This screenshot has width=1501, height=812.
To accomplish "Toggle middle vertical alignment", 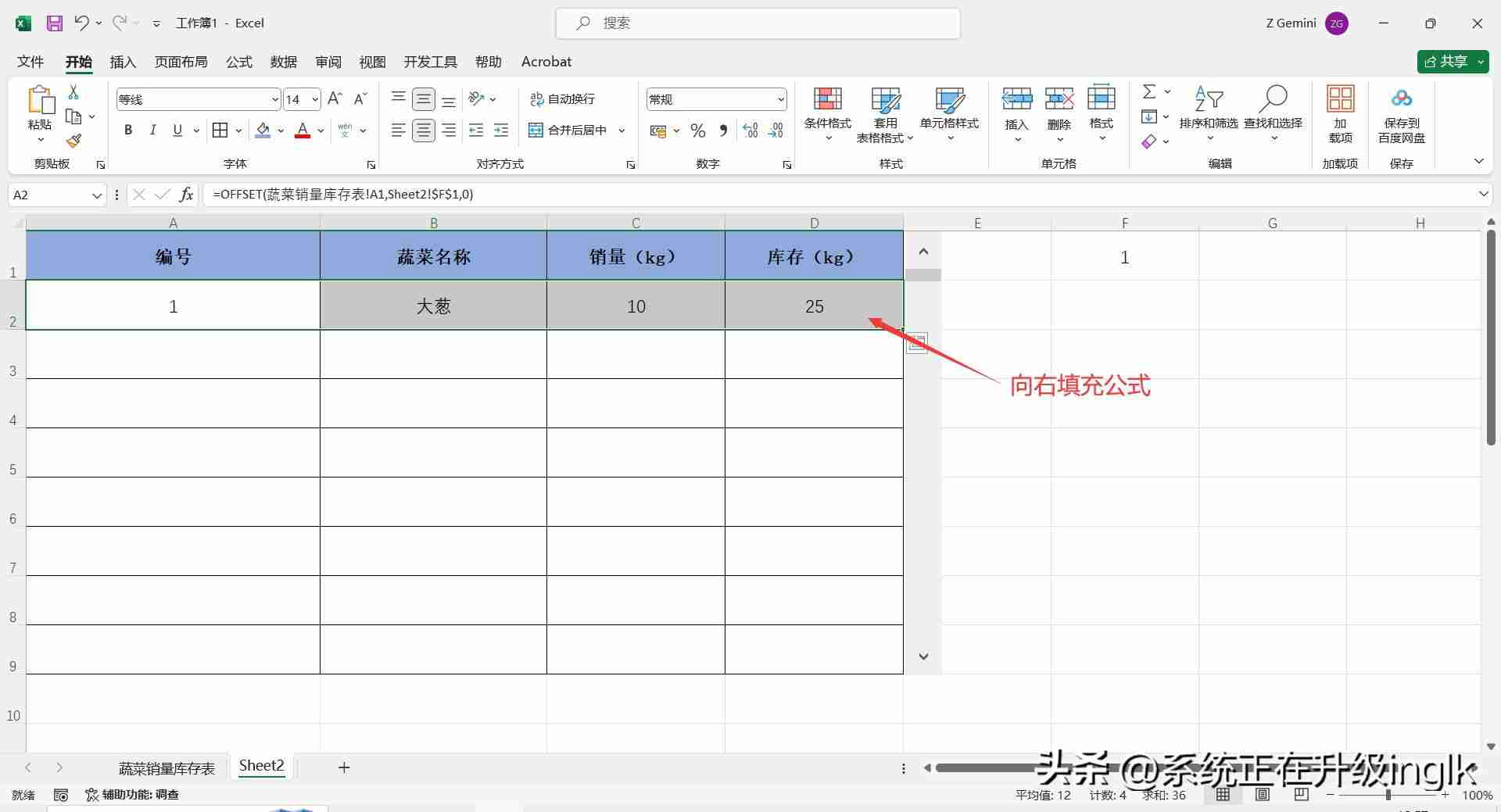I will [x=424, y=98].
